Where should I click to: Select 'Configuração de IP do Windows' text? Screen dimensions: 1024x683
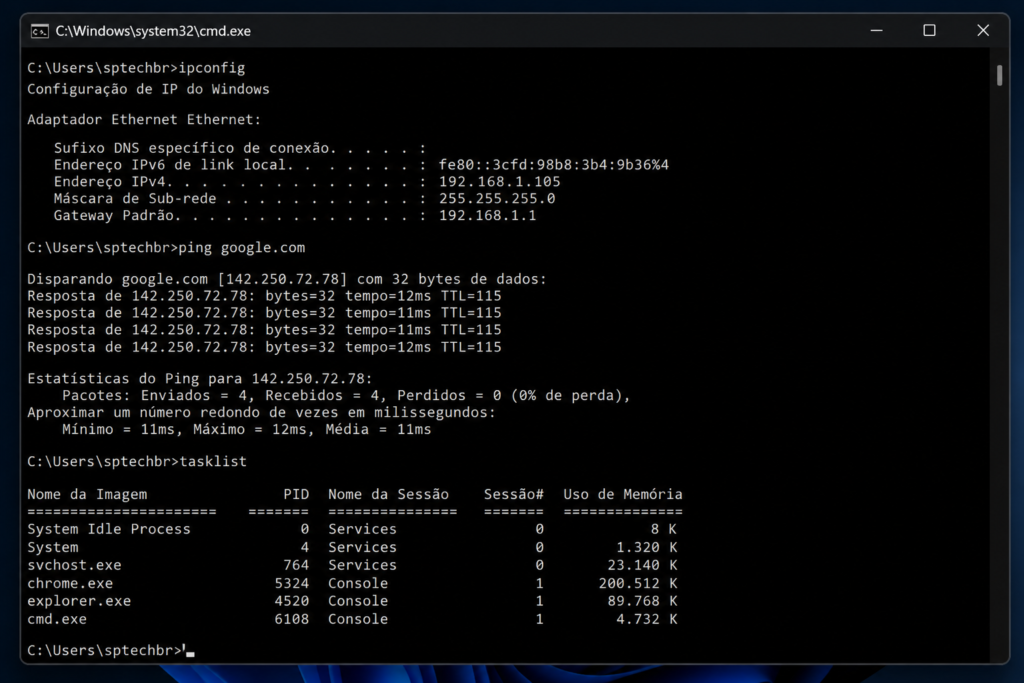pos(148,89)
